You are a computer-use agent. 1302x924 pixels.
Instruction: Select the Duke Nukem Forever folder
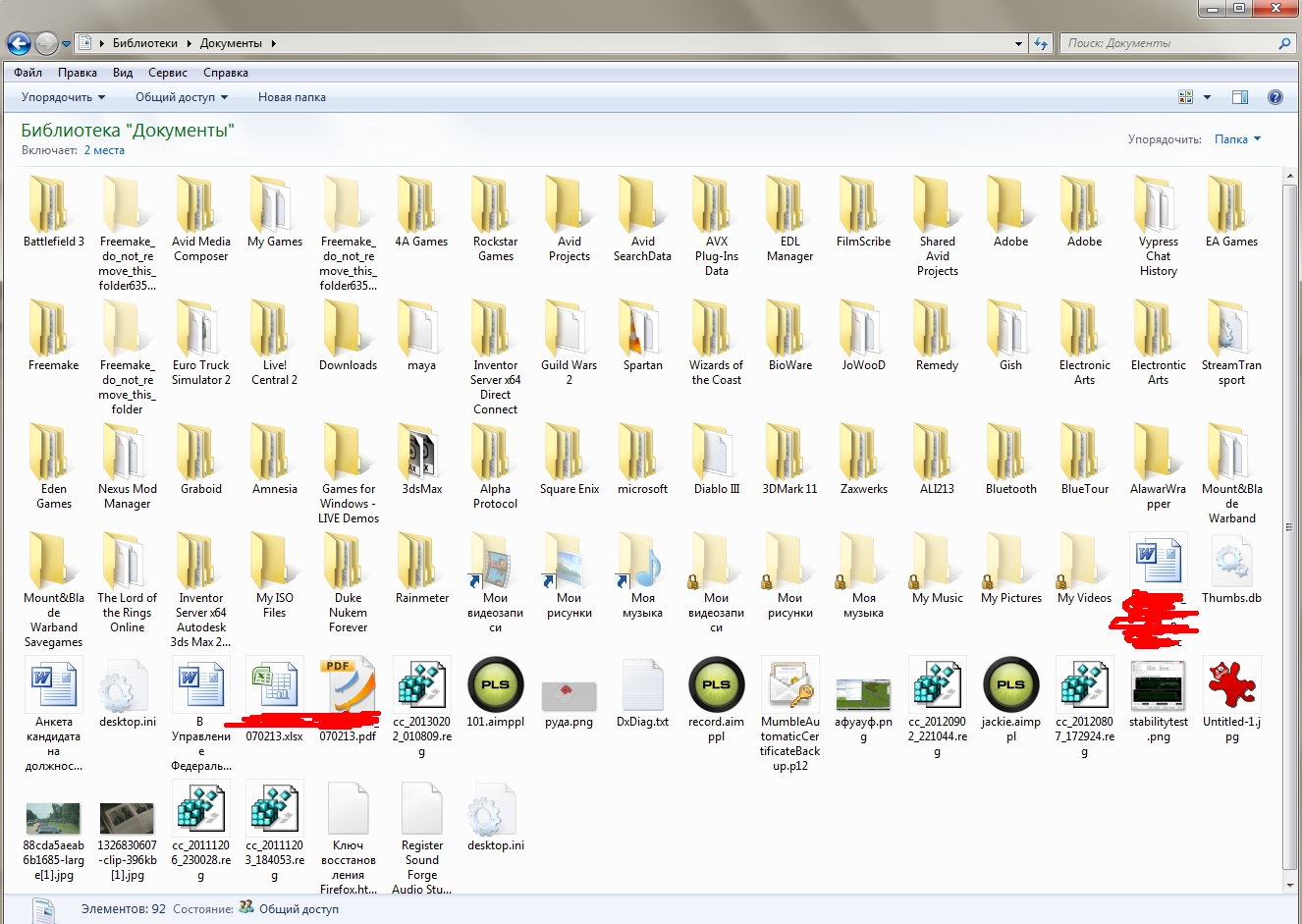pyautogui.click(x=349, y=582)
